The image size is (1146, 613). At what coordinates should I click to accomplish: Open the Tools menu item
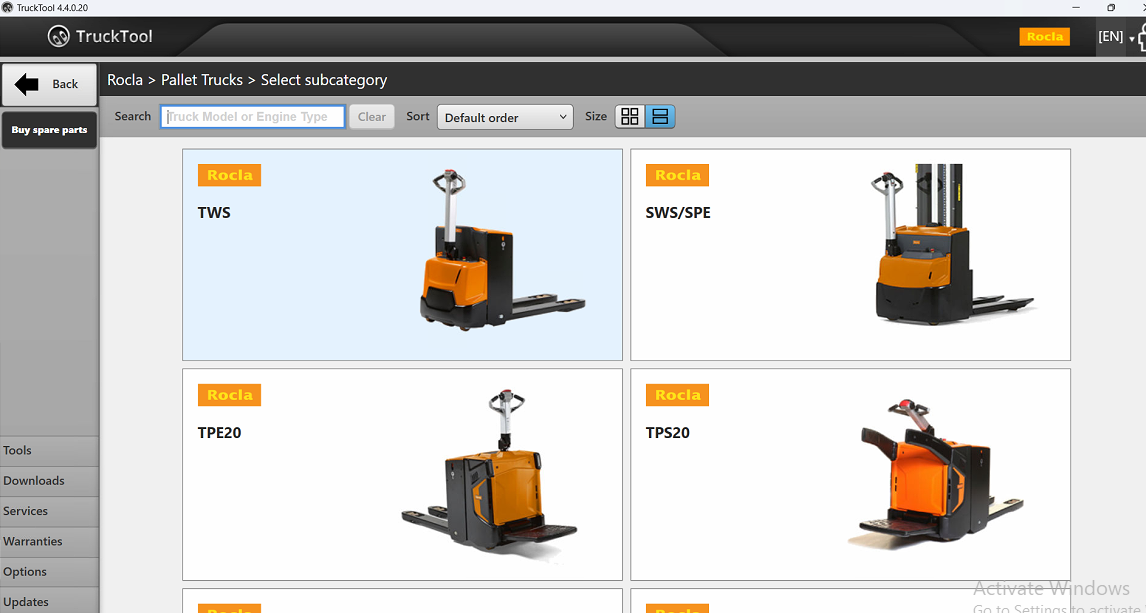(49, 451)
